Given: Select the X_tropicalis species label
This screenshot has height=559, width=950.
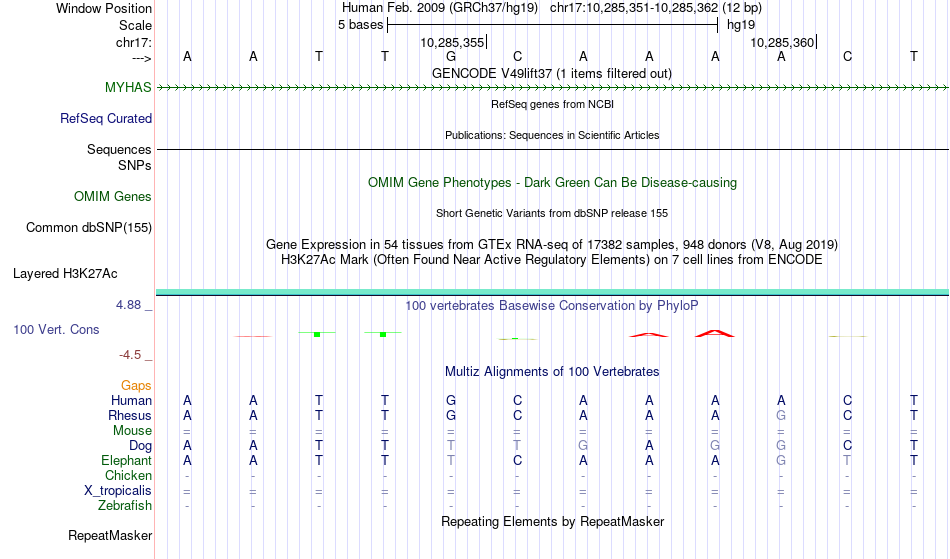Looking at the screenshot, I should [118, 491].
